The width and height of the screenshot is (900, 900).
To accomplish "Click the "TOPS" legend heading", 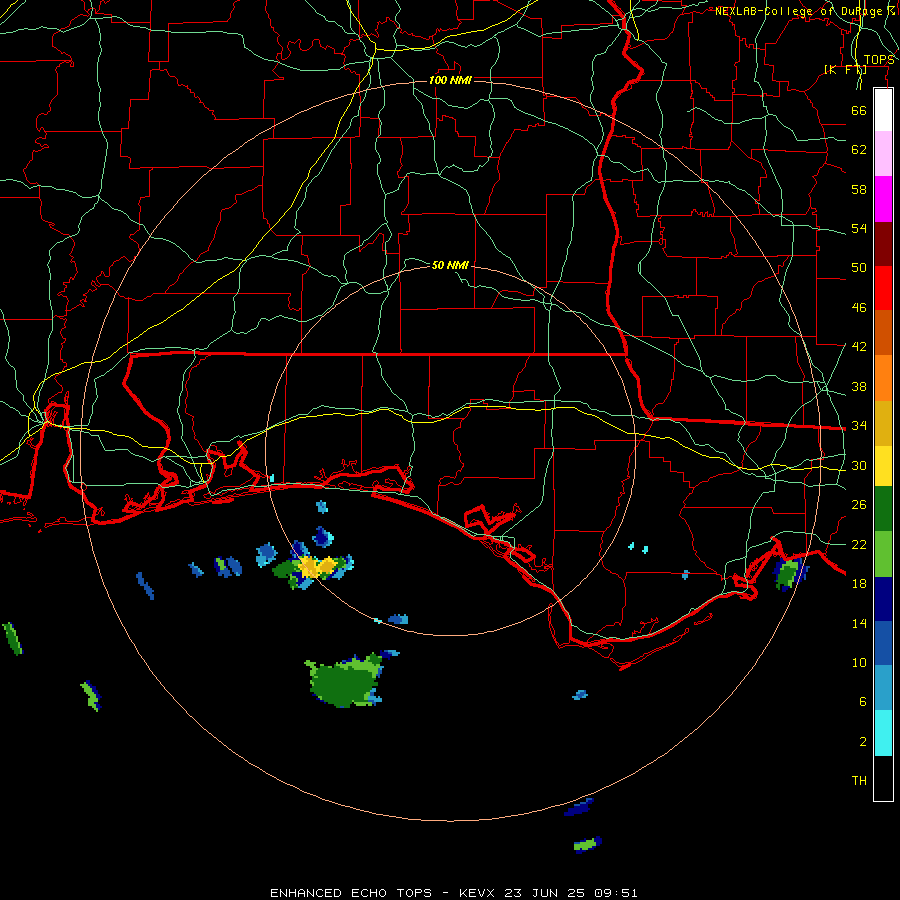I will tap(879, 60).
